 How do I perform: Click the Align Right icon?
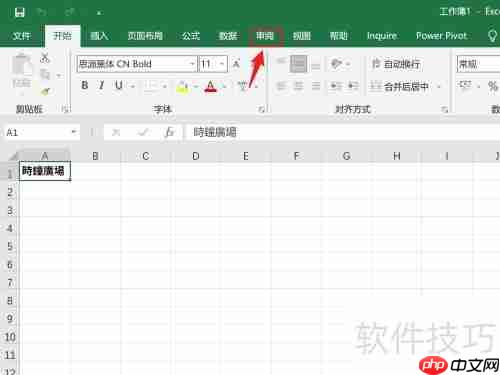point(316,86)
